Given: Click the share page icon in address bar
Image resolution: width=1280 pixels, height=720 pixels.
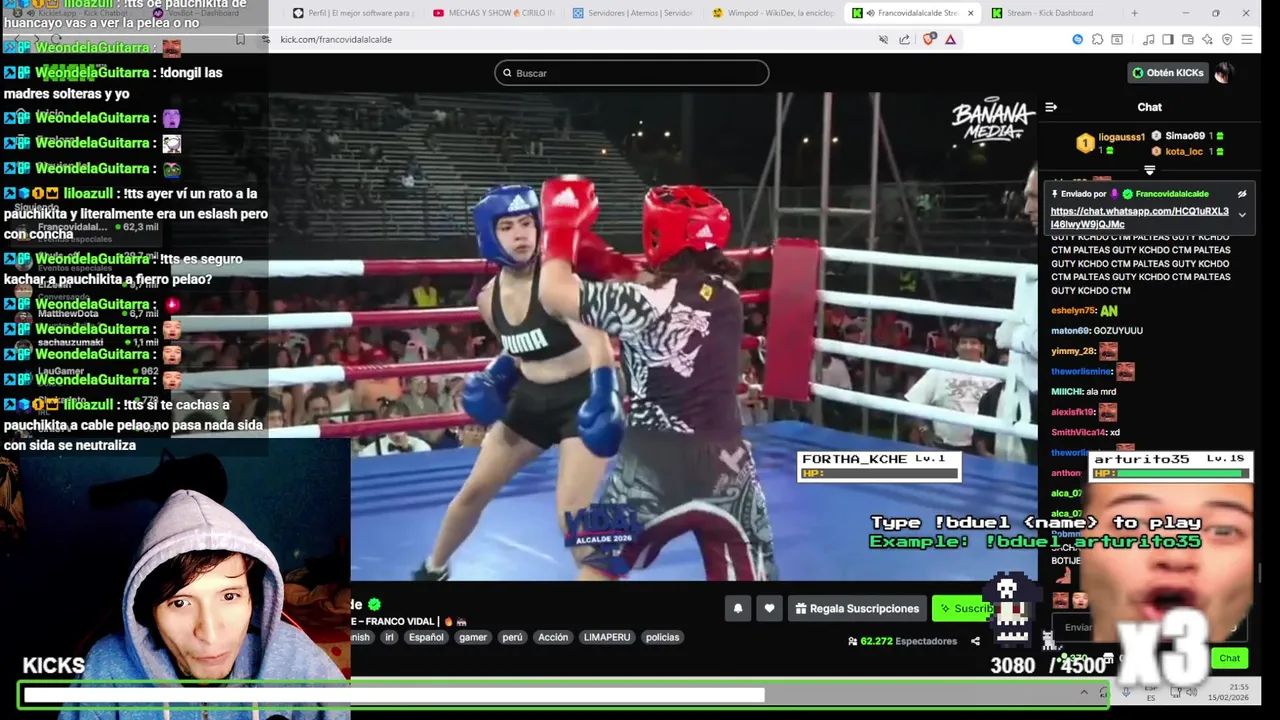Looking at the screenshot, I should click(904, 39).
